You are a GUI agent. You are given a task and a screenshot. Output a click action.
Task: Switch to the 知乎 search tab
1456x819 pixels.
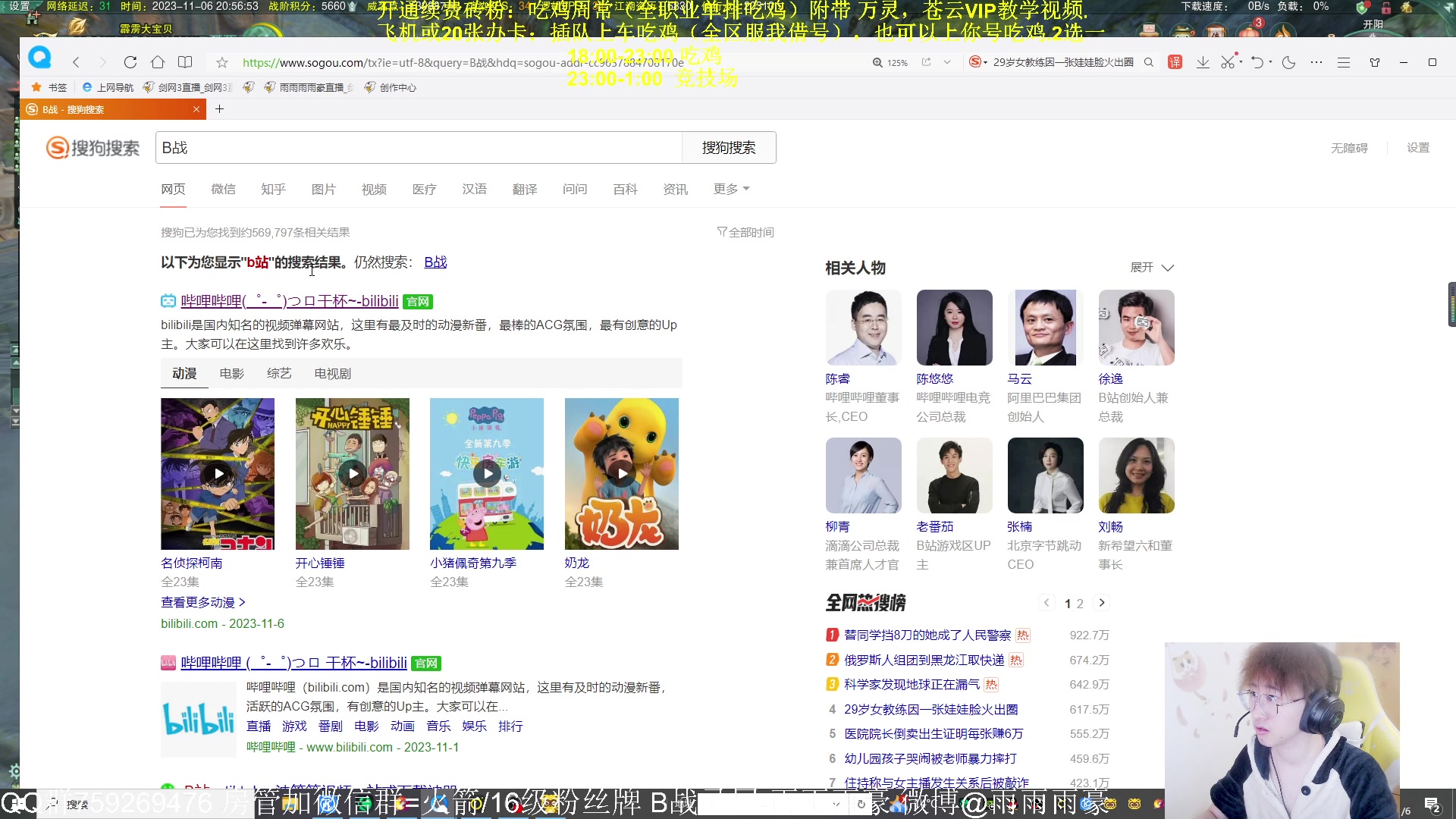[x=273, y=189]
